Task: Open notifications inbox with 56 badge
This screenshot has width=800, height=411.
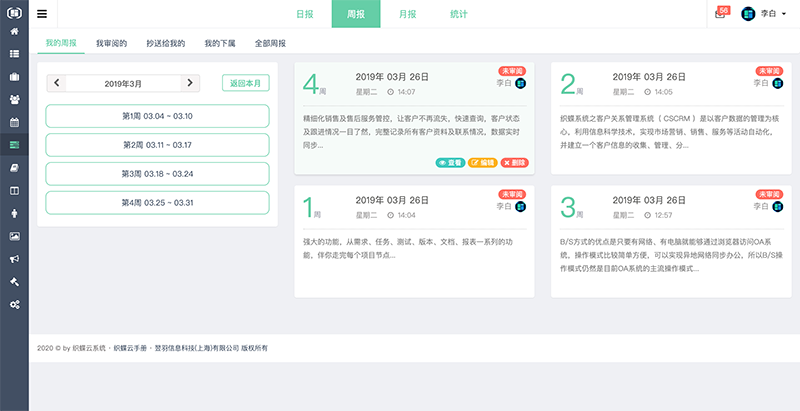Action: click(x=721, y=13)
